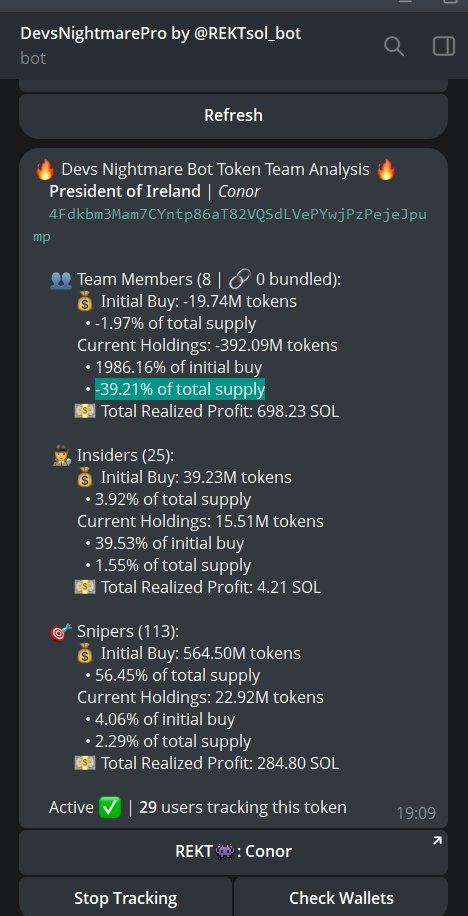
Task: Click the bold President of Ireland token name
Action: pos(125,191)
